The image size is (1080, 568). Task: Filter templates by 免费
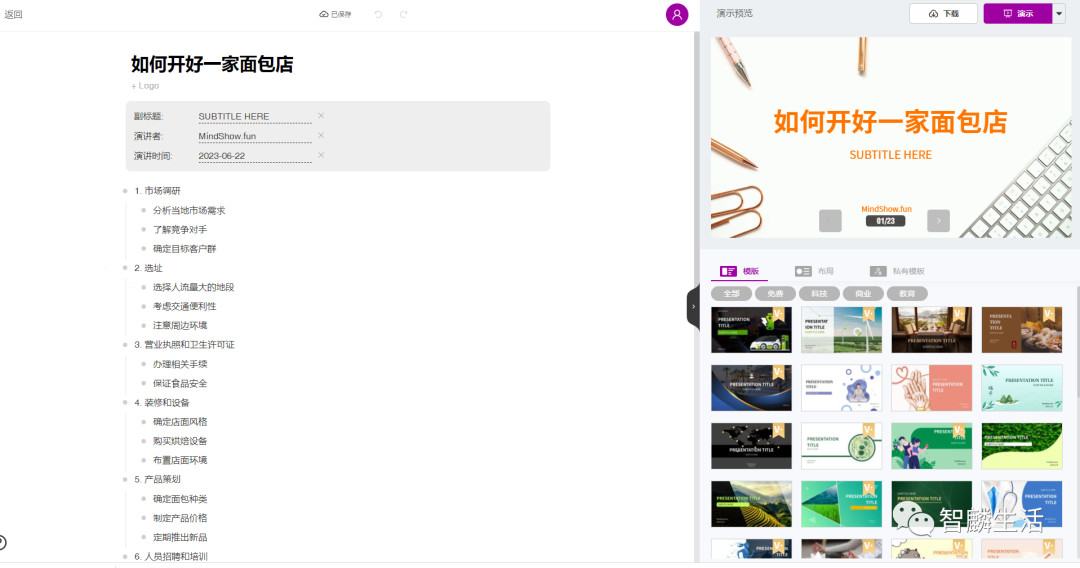click(x=776, y=293)
